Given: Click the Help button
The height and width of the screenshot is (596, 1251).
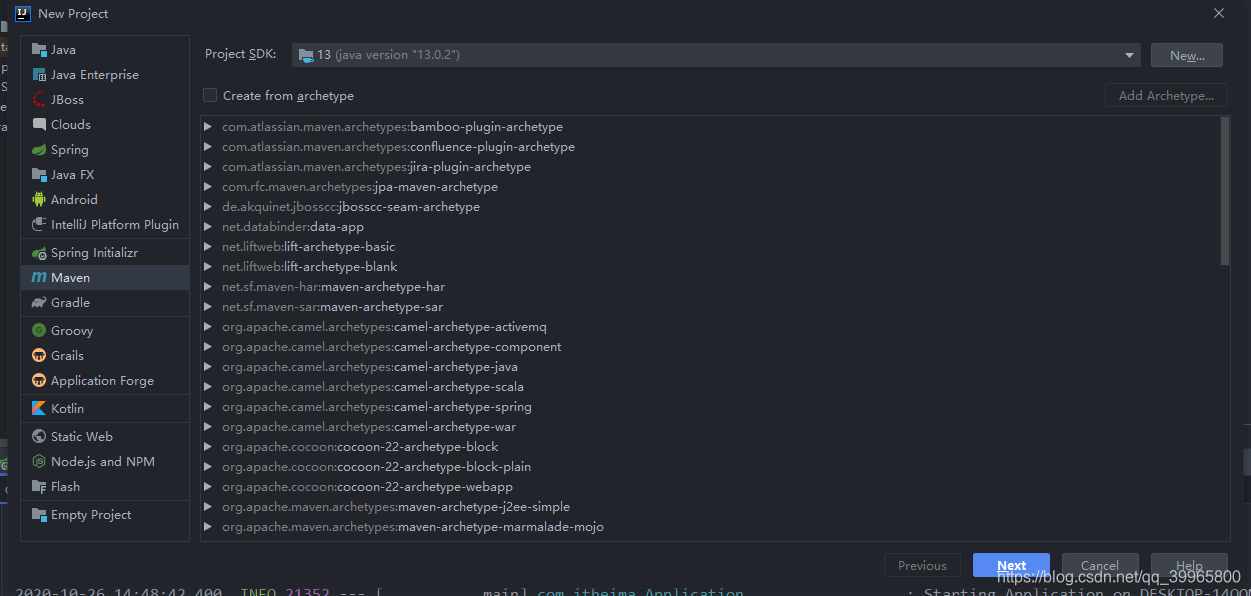Looking at the screenshot, I should [x=1189, y=565].
